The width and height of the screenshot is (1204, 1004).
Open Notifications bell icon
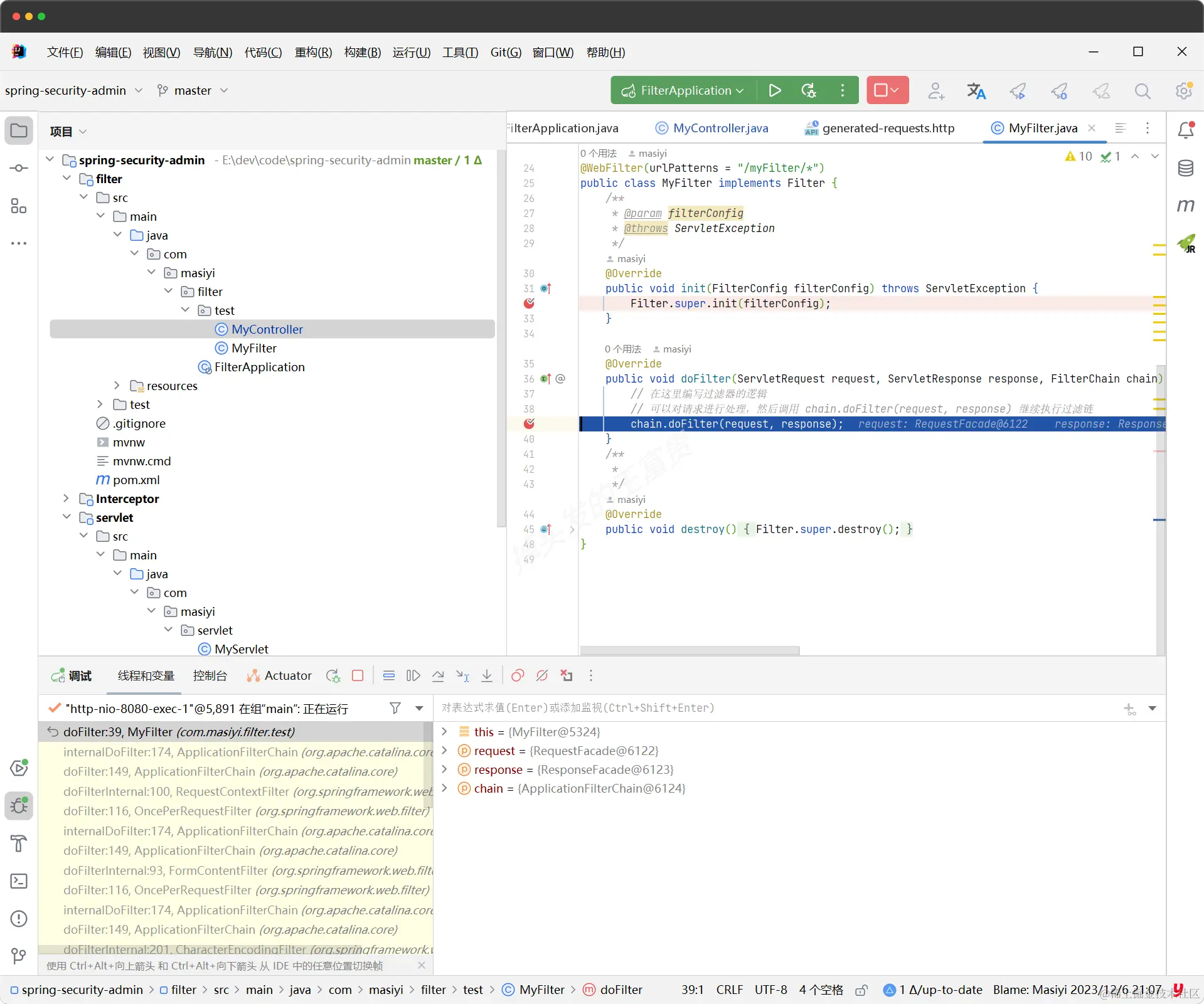1186,130
